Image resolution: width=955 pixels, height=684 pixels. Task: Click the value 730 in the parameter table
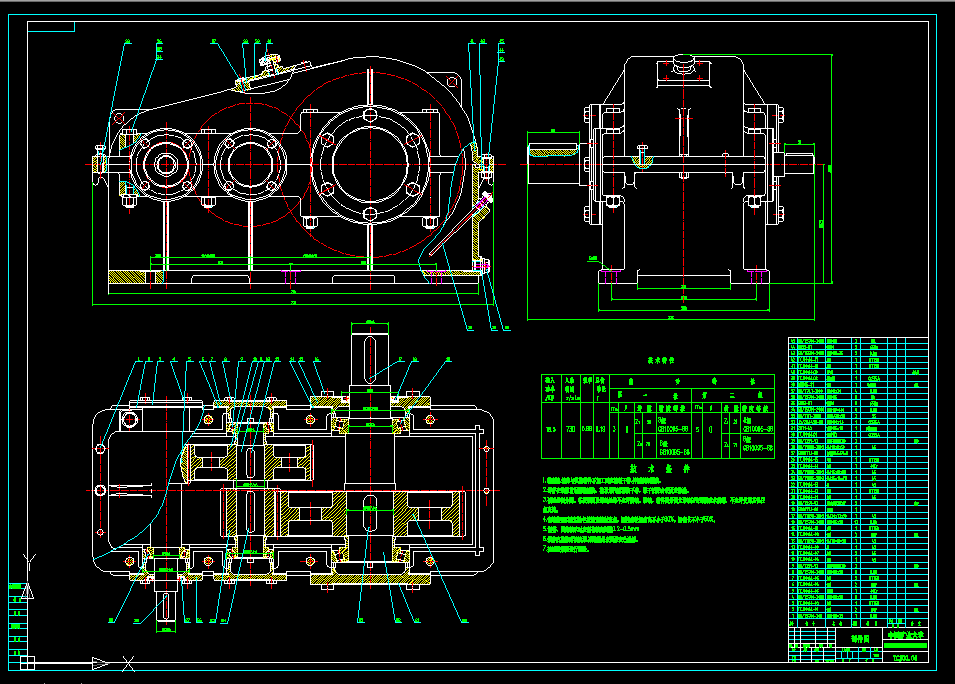pyautogui.click(x=570, y=429)
